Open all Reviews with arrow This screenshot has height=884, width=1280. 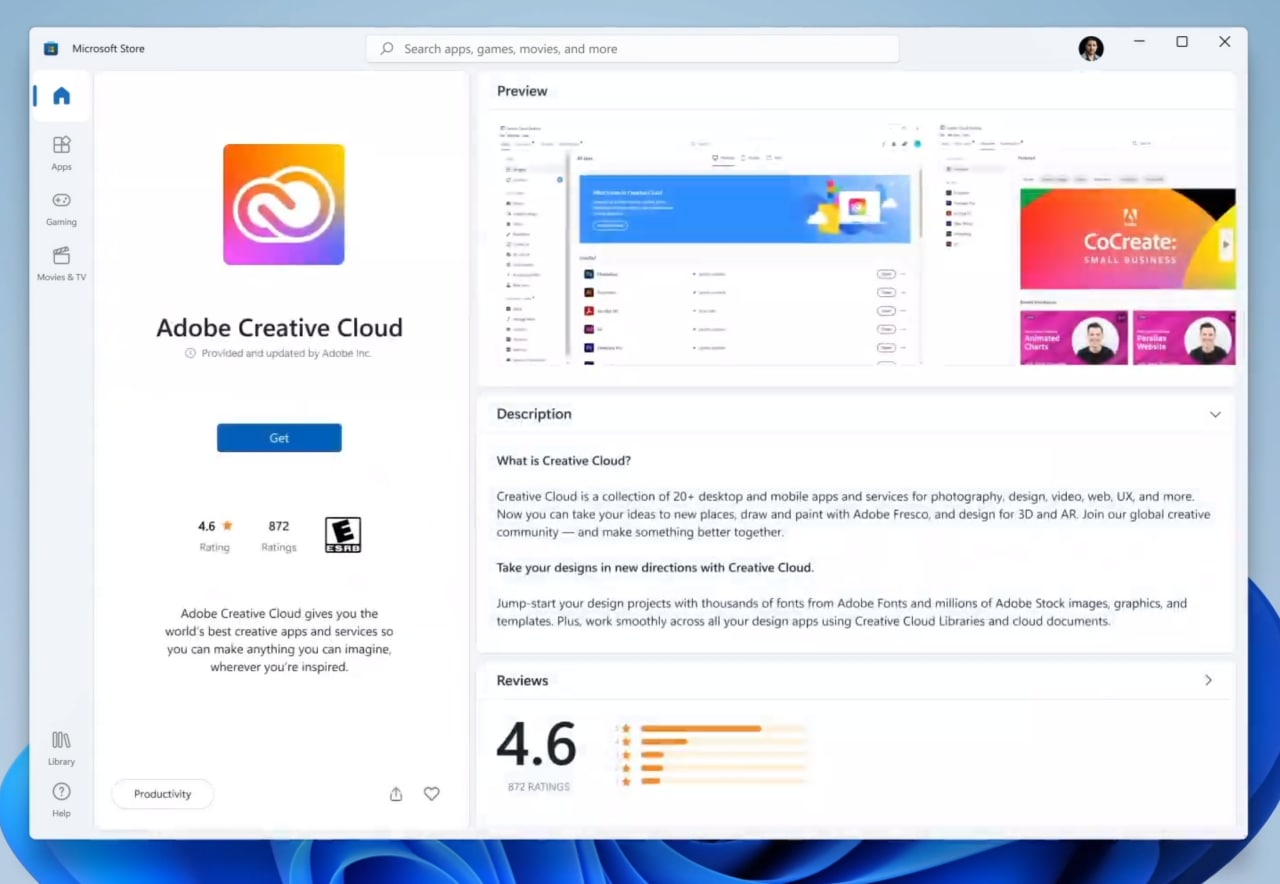[x=1208, y=680]
